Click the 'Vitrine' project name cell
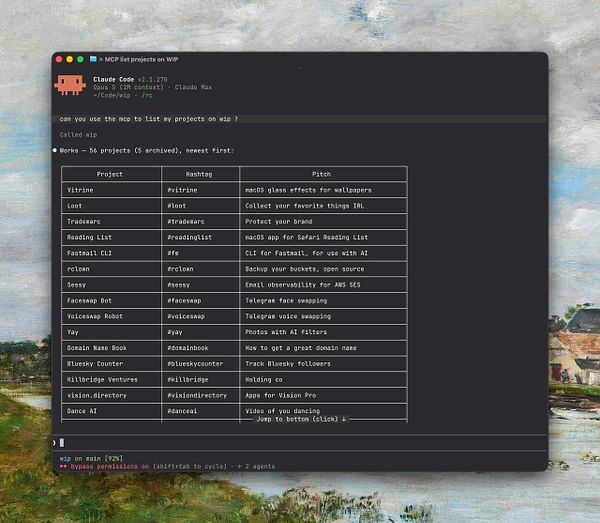This screenshot has width=600, height=523. [x=80, y=190]
